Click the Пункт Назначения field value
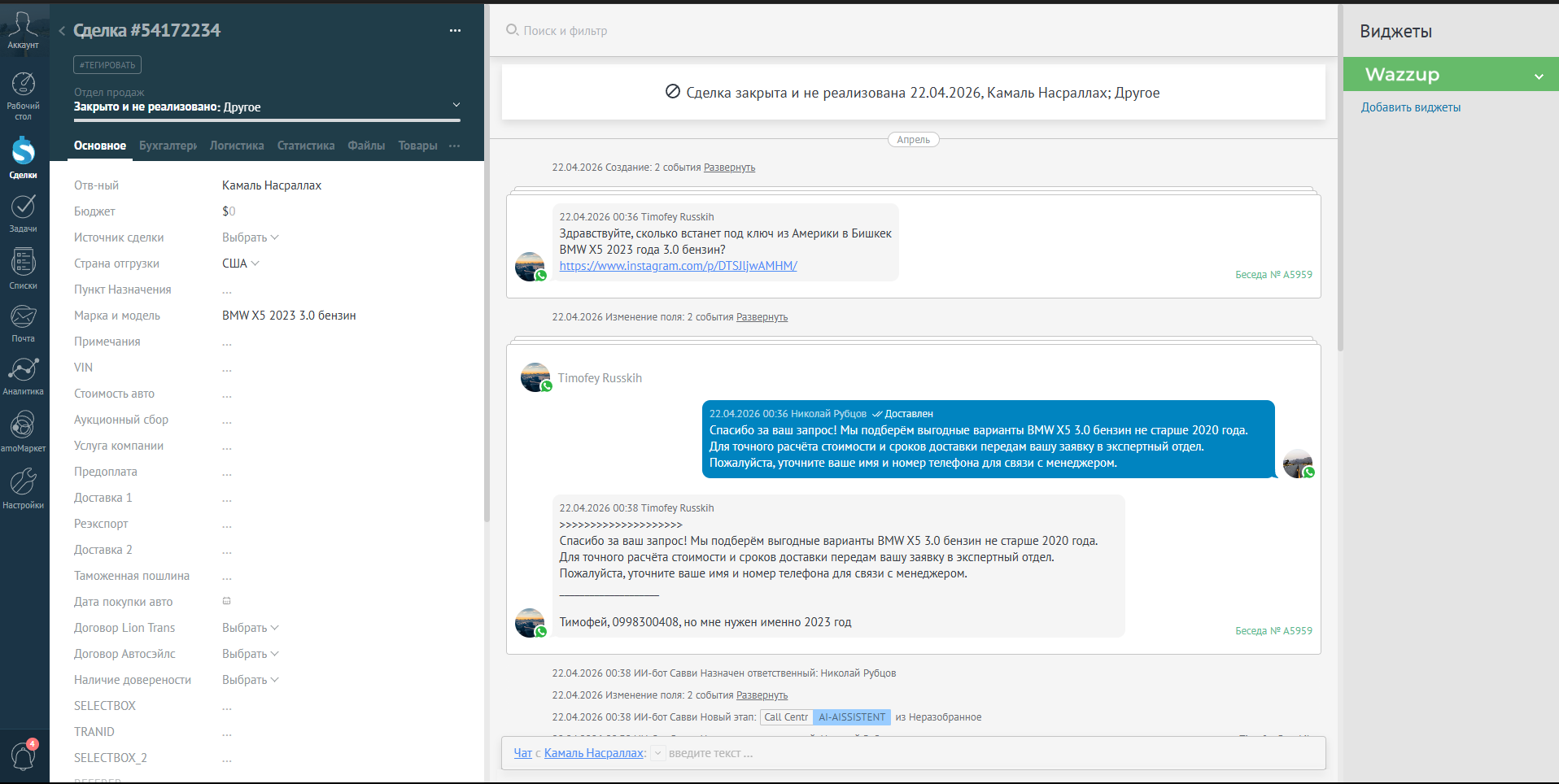 click(x=227, y=290)
